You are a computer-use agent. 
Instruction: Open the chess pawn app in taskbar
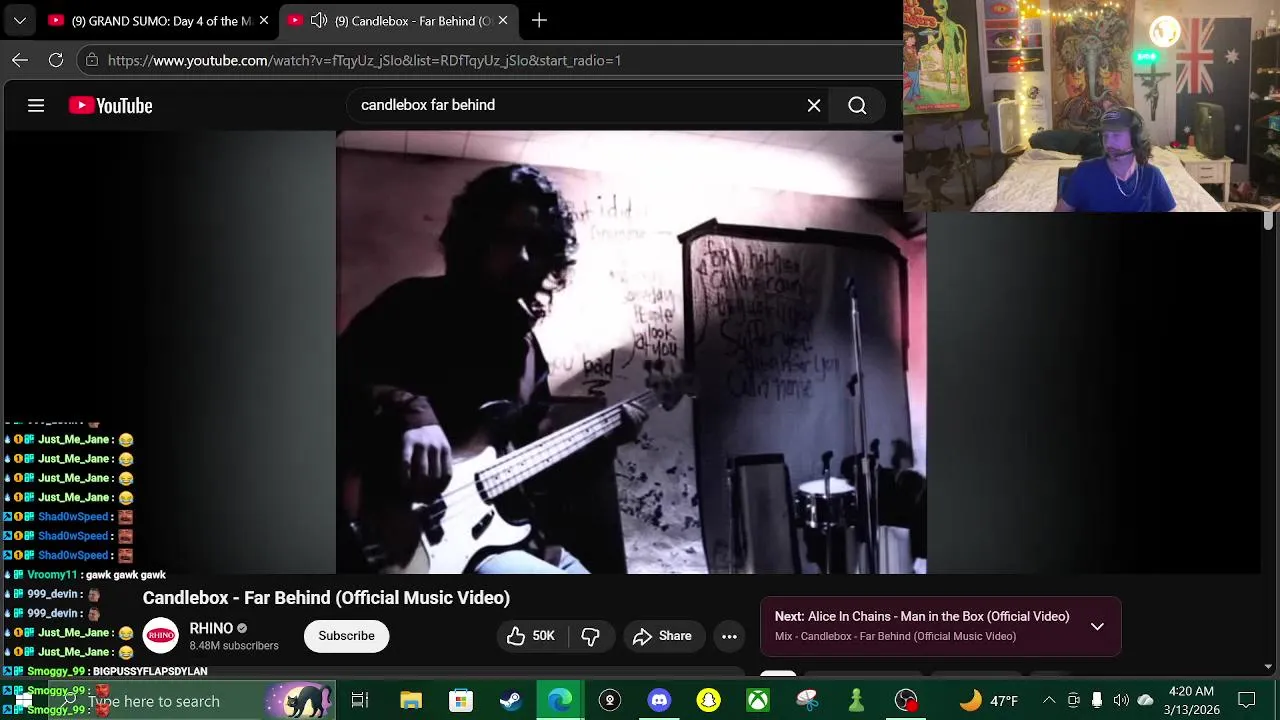[x=856, y=701]
